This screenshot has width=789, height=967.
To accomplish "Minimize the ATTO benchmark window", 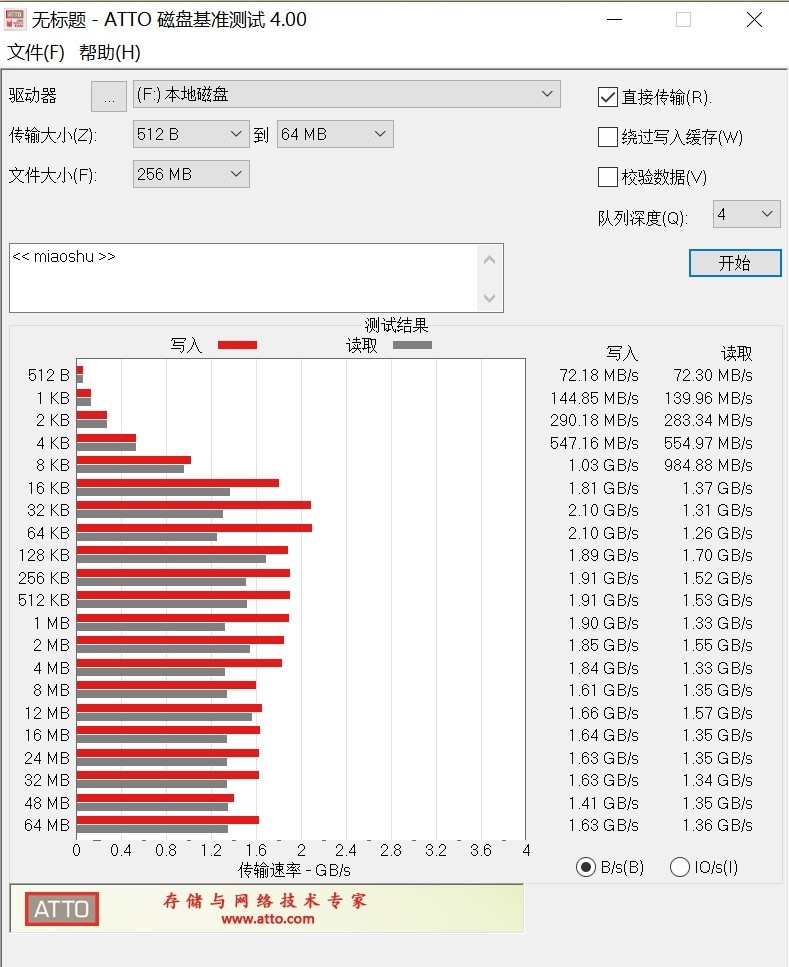I will tap(614, 20).
